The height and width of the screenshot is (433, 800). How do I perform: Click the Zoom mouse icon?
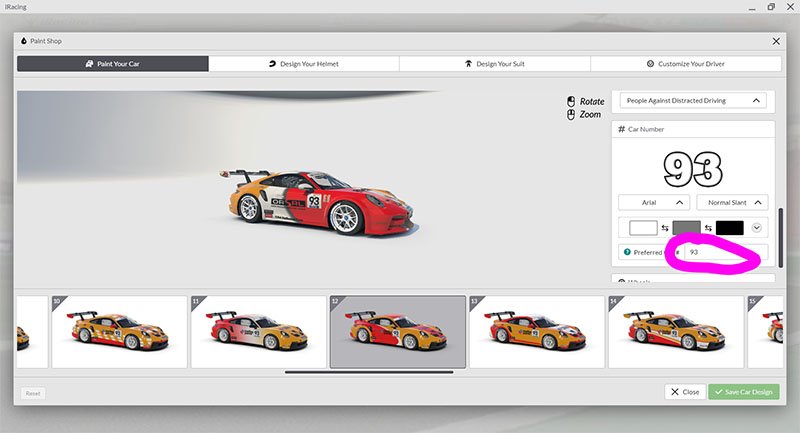click(571, 115)
